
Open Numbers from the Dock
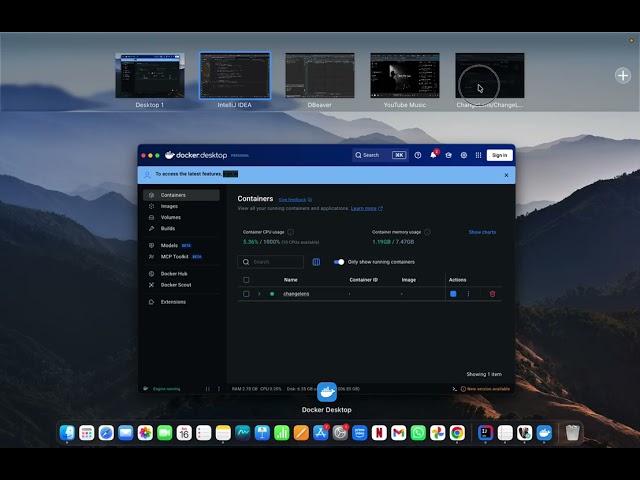click(x=282, y=433)
